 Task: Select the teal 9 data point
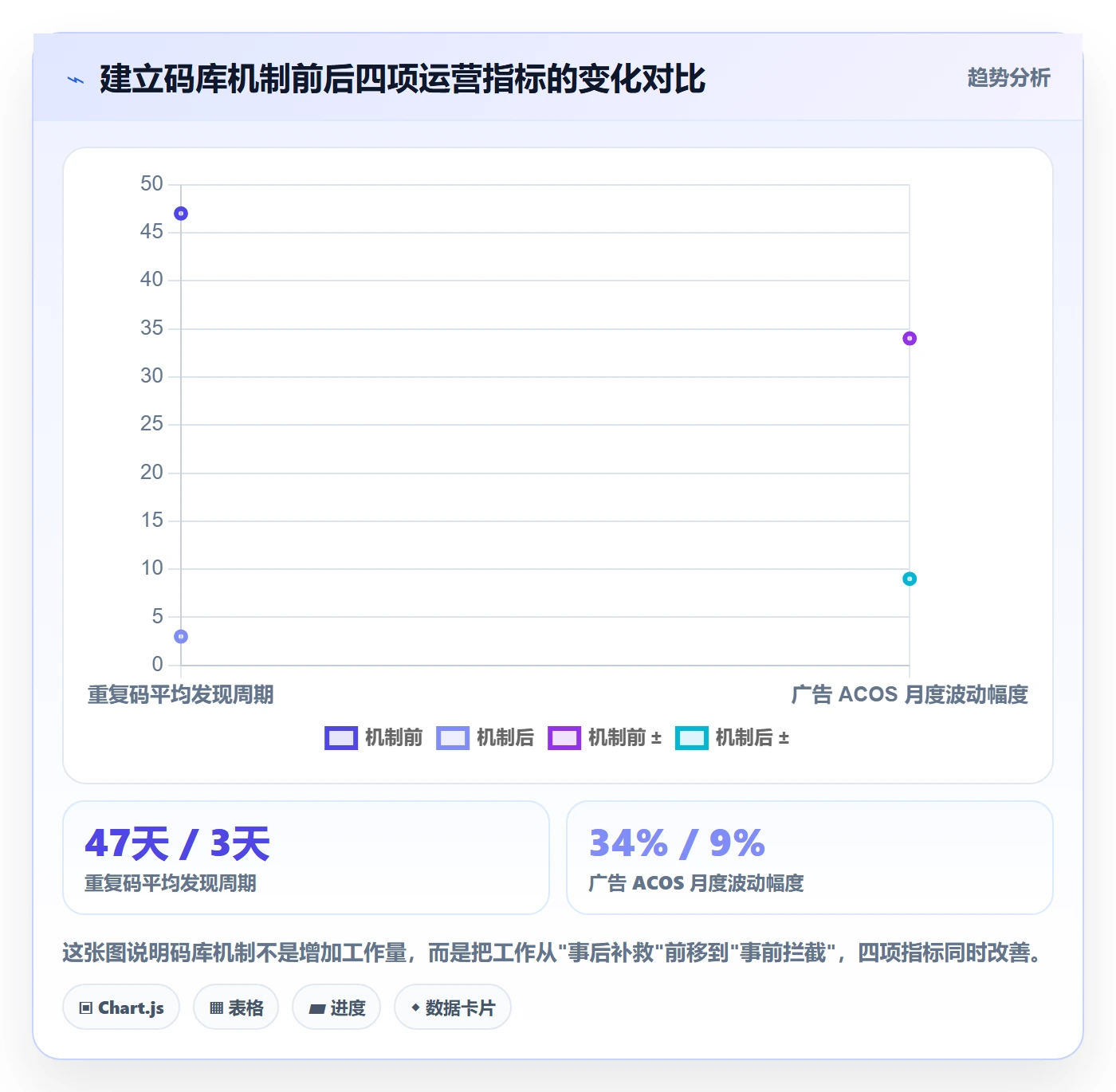[910, 579]
